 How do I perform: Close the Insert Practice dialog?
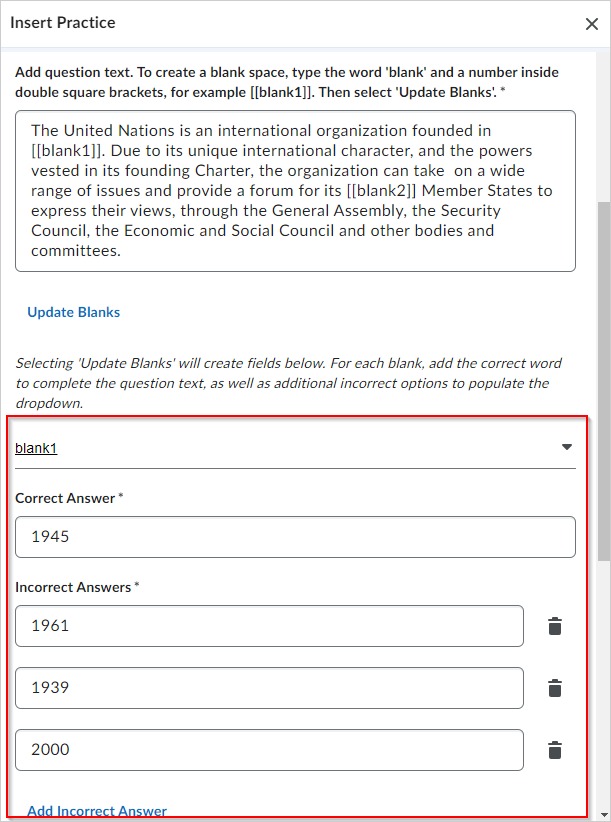pyautogui.click(x=592, y=24)
